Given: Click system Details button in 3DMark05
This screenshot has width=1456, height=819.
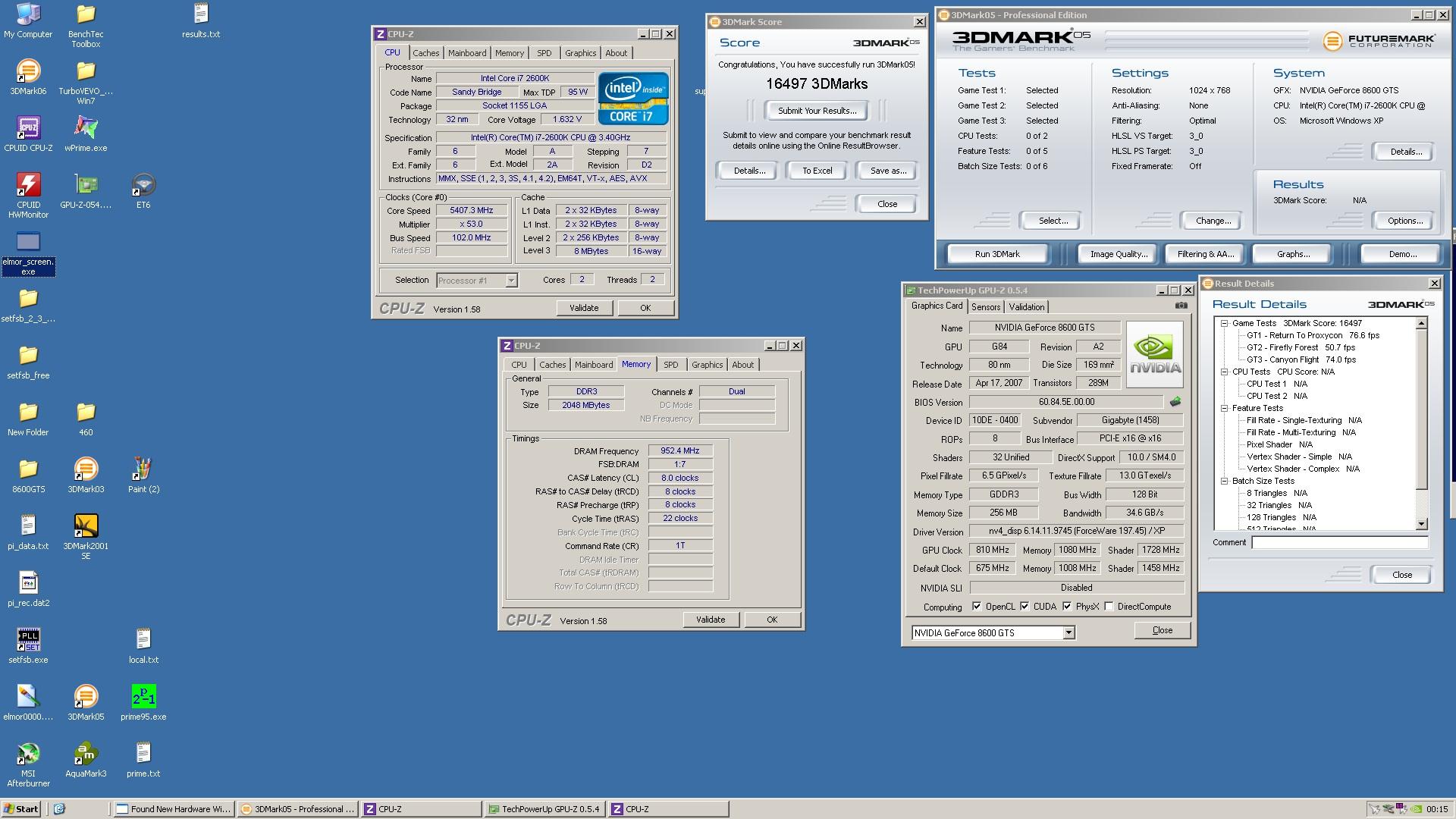Looking at the screenshot, I should 1405,152.
